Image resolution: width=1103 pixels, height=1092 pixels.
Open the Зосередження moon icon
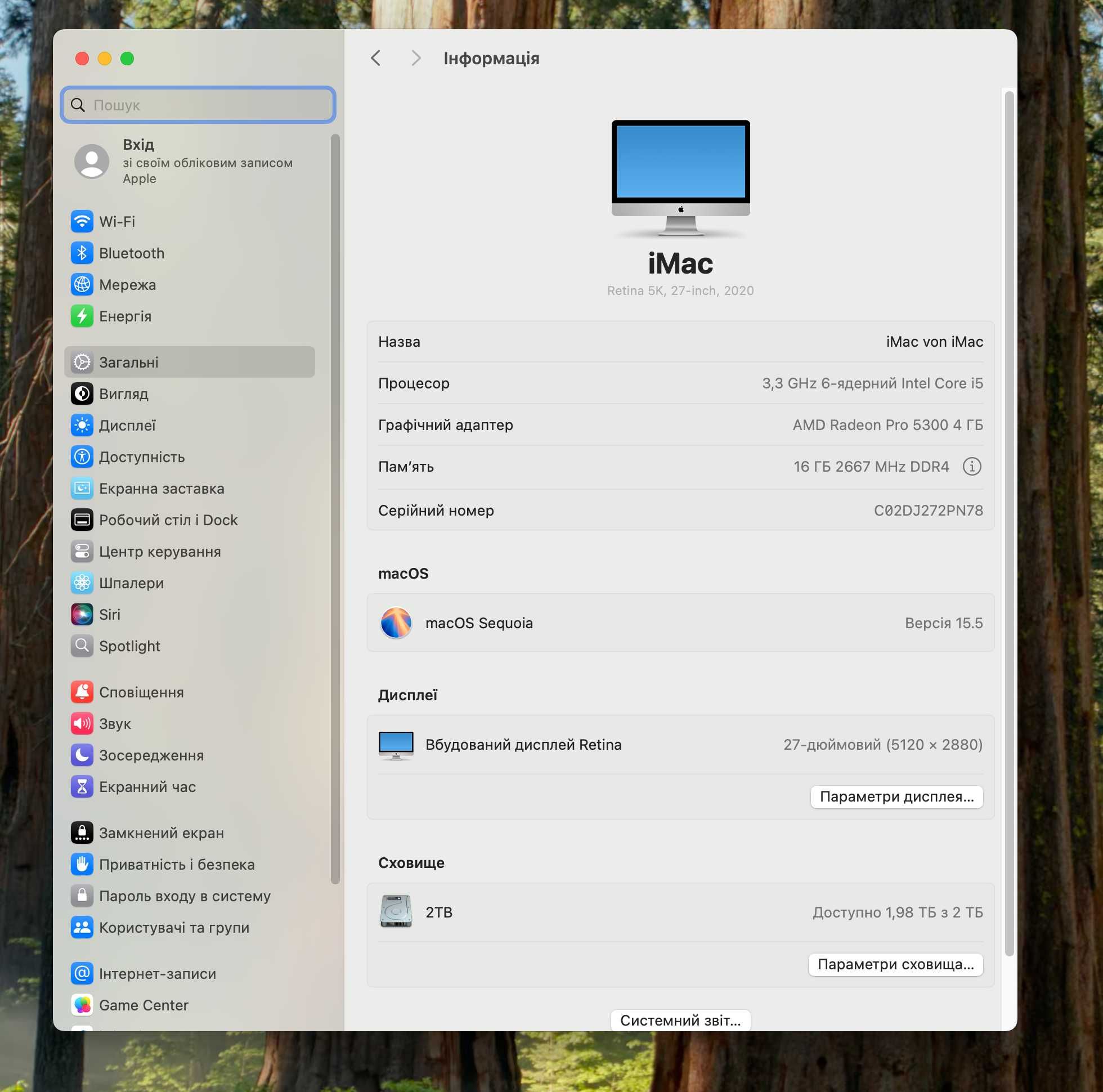[x=82, y=754]
